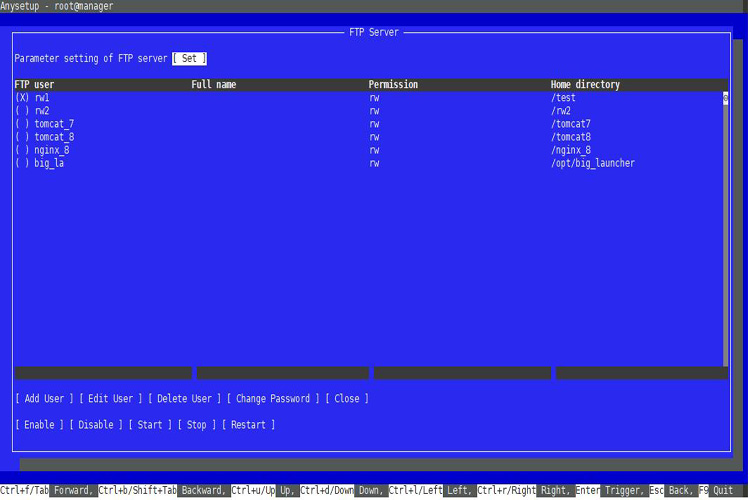Select the rw1 user radio button

pyautogui.click(x=22, y=98)
